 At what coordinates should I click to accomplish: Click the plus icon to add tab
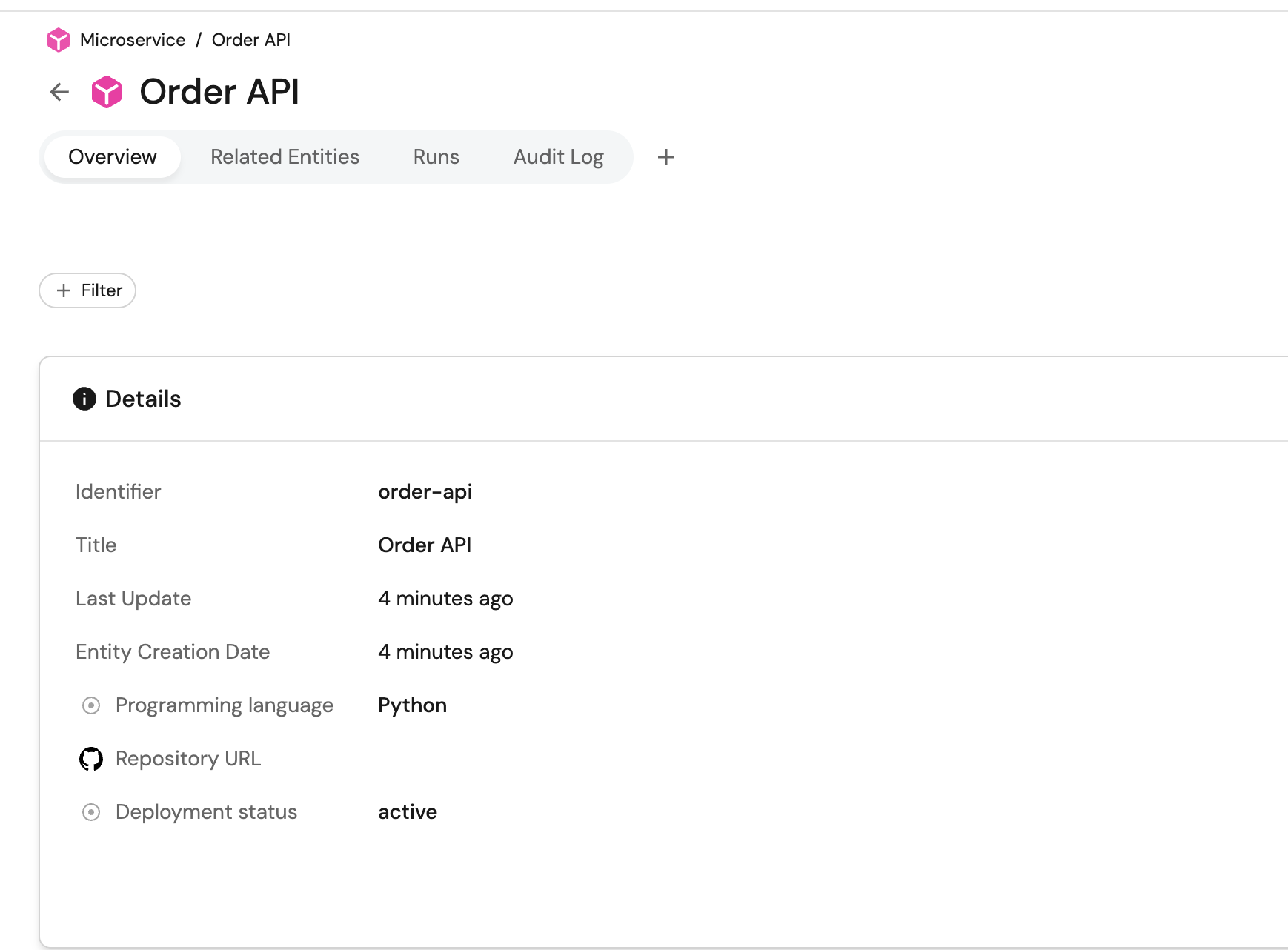click(665, 157)
